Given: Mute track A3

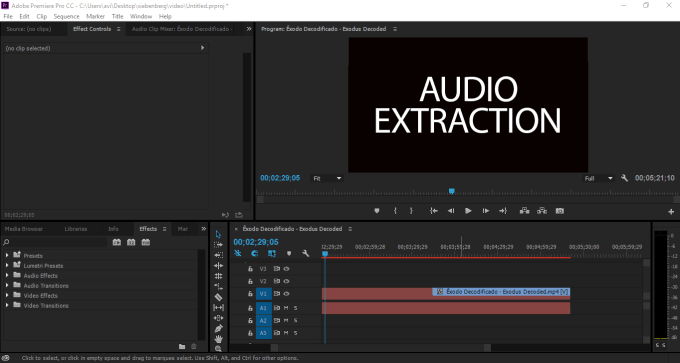Looking at the screenshot, I should coord(286,333).
